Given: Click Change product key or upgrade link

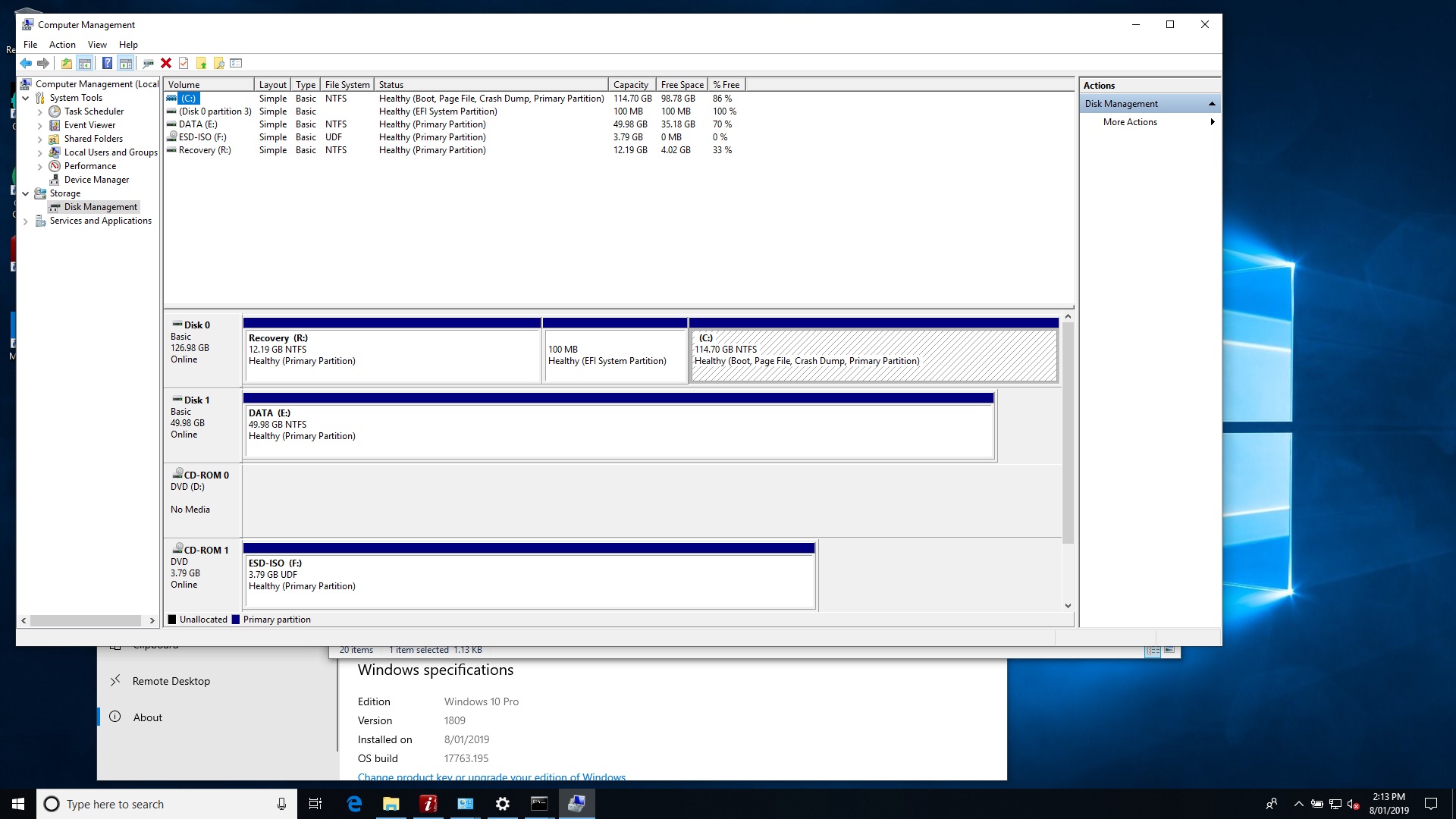Looking at the screenshot, I should coord(491,777).
